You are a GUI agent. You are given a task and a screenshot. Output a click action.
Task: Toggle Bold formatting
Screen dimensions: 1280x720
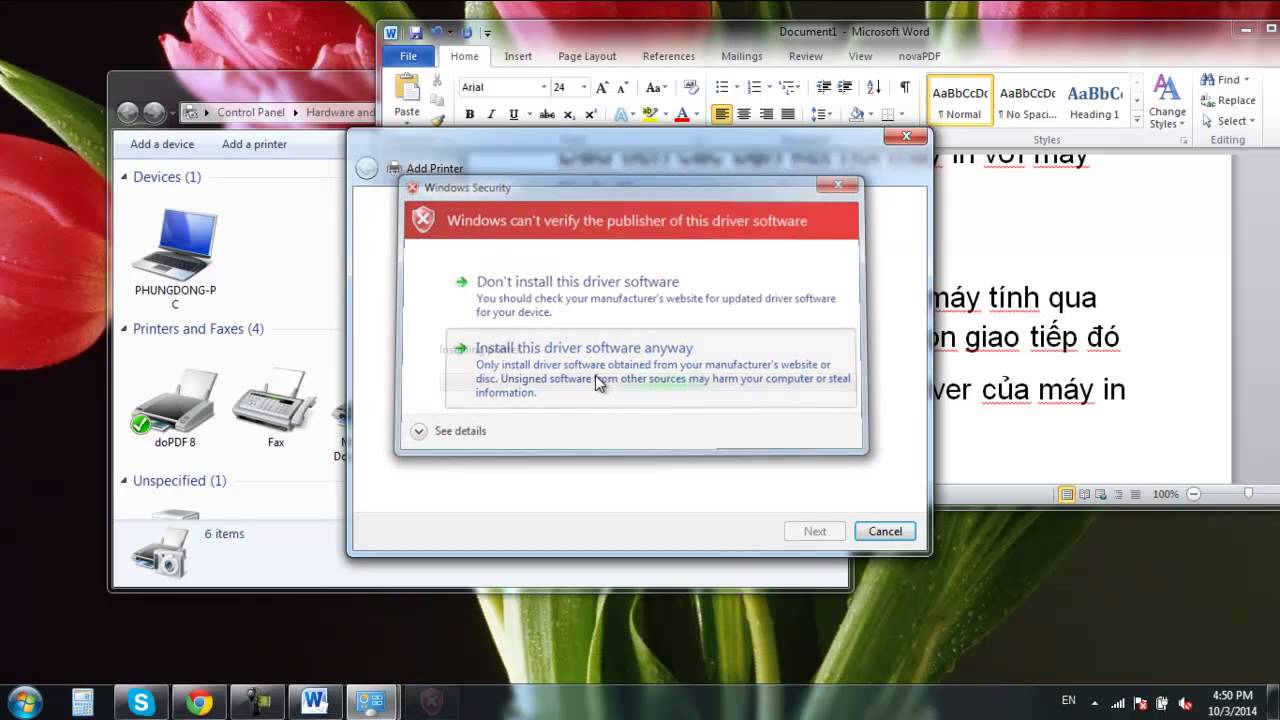point(469,114)
